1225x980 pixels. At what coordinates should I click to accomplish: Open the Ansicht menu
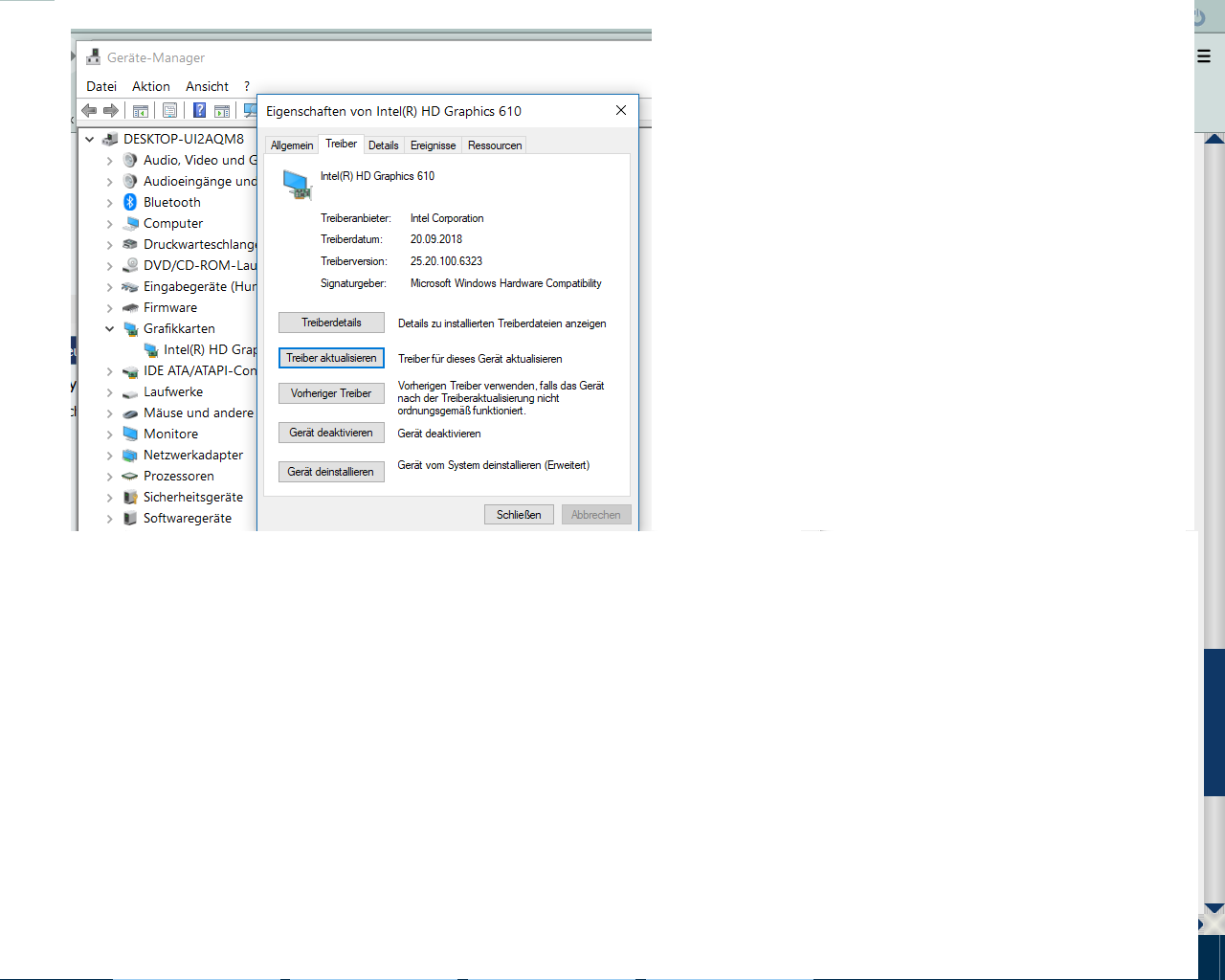click(208, 86)
